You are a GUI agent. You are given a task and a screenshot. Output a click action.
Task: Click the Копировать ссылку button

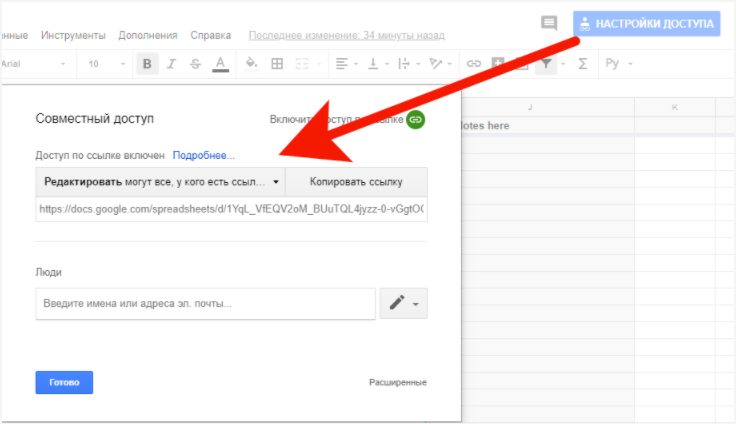(356, 182)
